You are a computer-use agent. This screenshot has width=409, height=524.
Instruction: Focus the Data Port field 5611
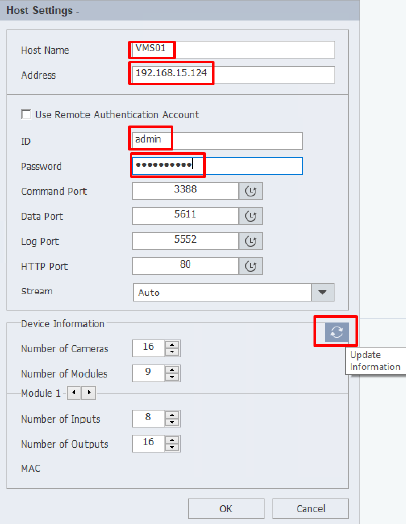point(185,216)
